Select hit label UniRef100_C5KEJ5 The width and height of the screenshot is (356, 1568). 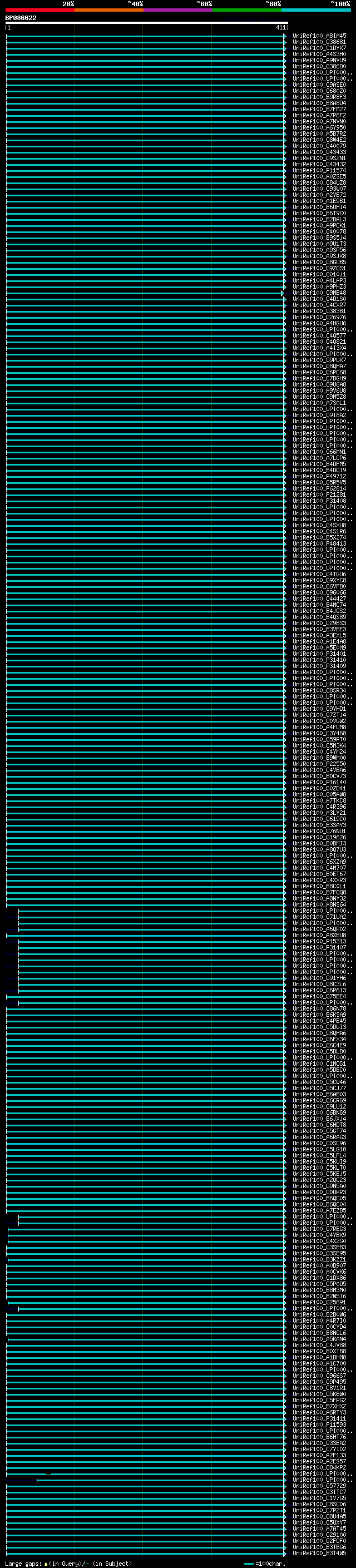[x=319, y=1174]
